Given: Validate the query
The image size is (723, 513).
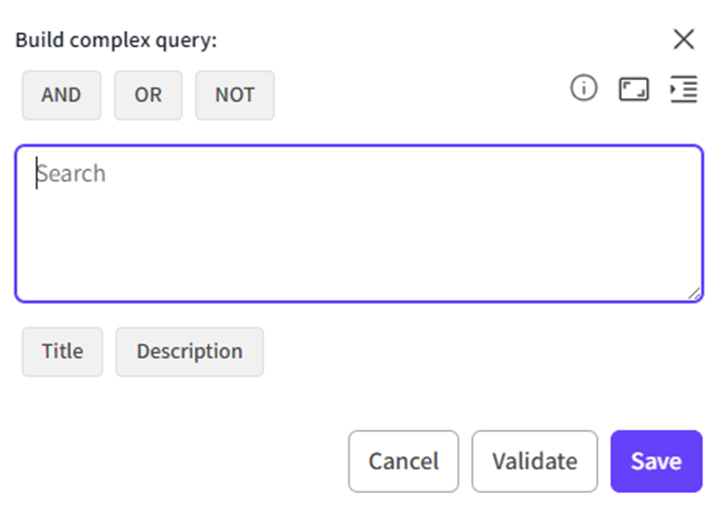Looking at the screenshot, I should [534, 461].
